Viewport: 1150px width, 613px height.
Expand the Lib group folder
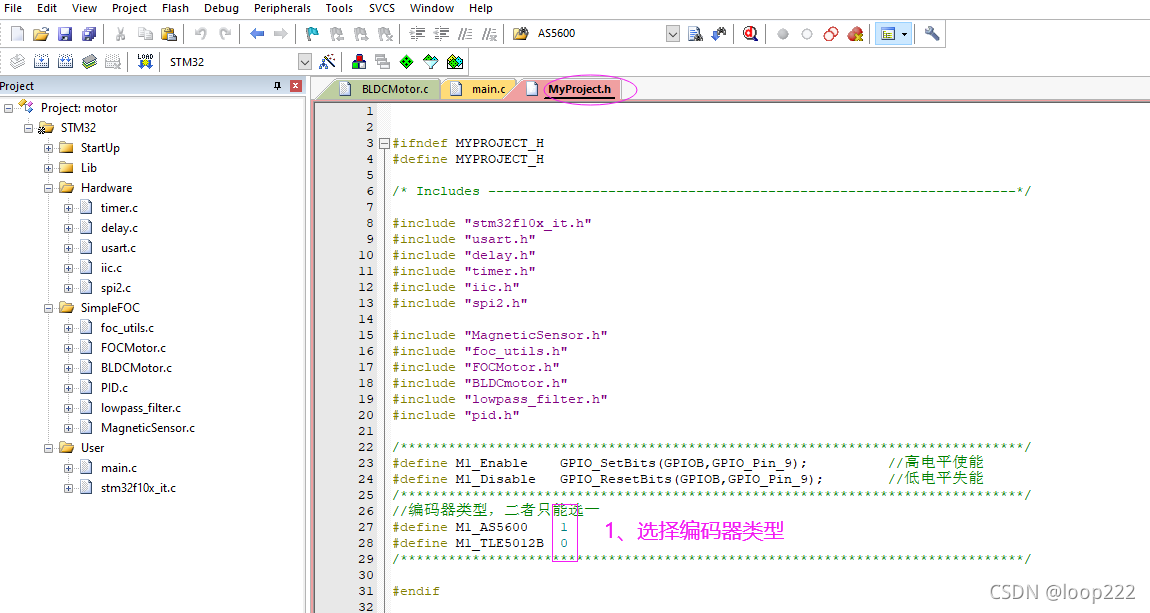[48, 168]
